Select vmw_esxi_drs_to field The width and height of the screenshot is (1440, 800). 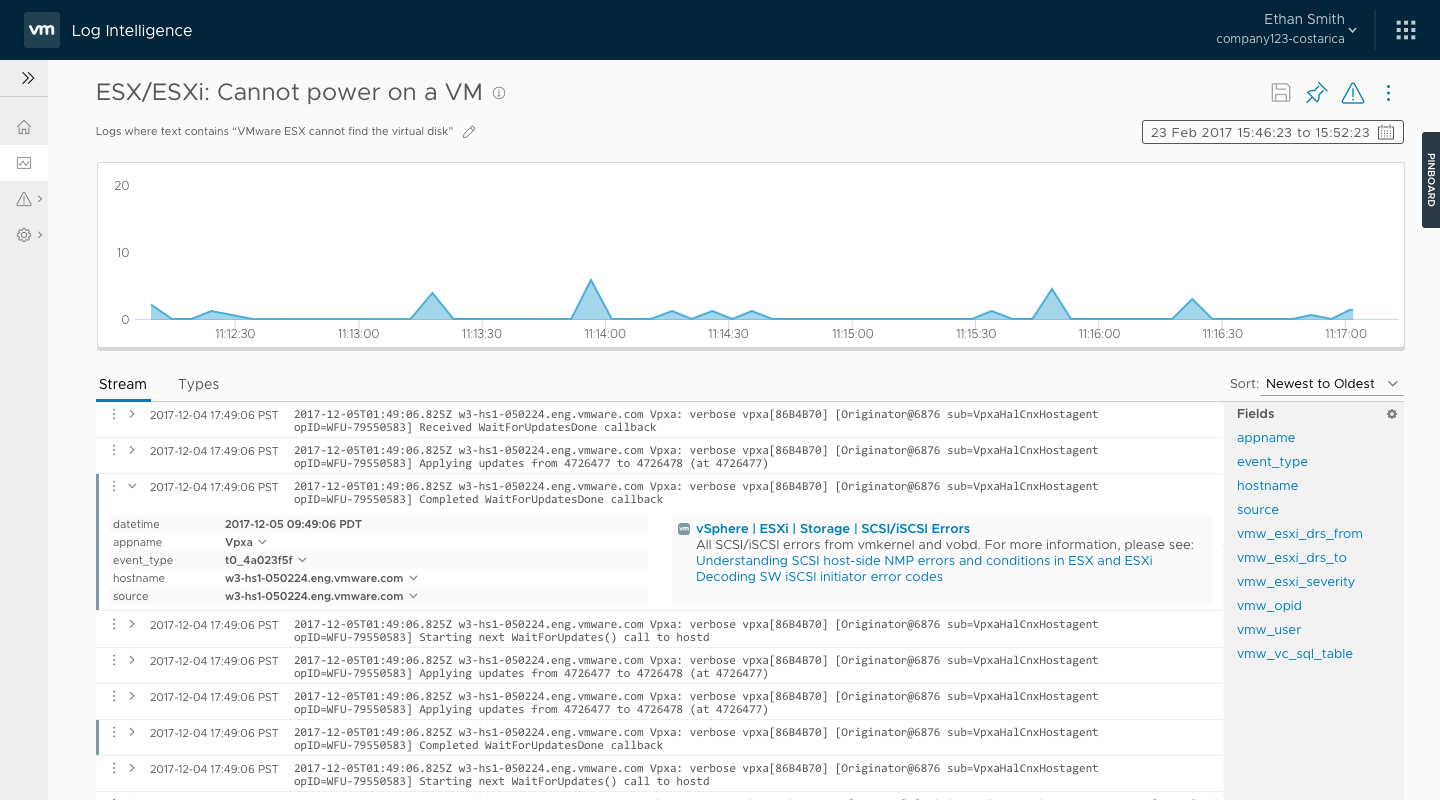pyautogui.click(x=1292, y=558)
